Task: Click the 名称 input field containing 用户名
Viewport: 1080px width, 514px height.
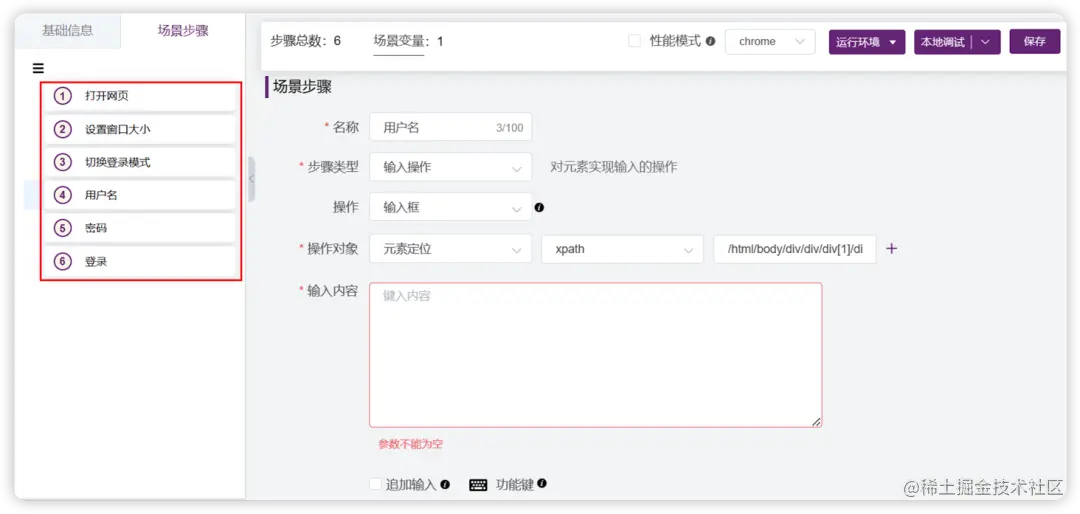Action: (x=450, y=127)
